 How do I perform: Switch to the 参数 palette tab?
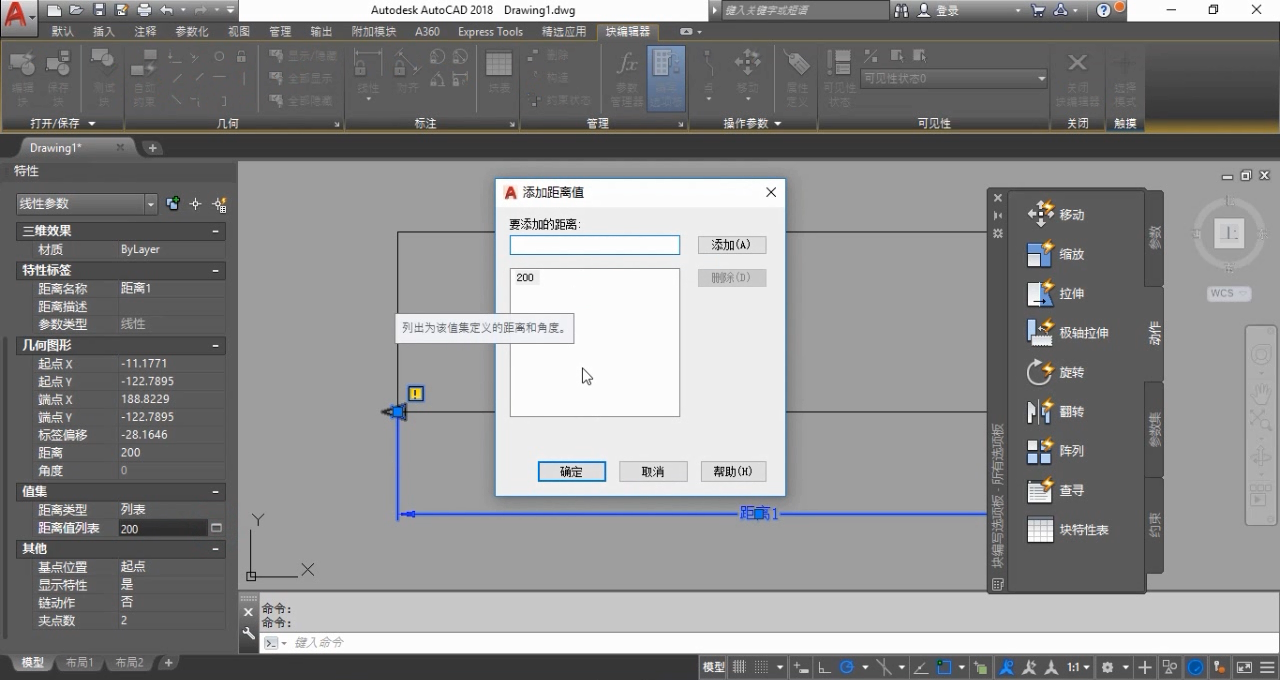tap(1155, 238)
